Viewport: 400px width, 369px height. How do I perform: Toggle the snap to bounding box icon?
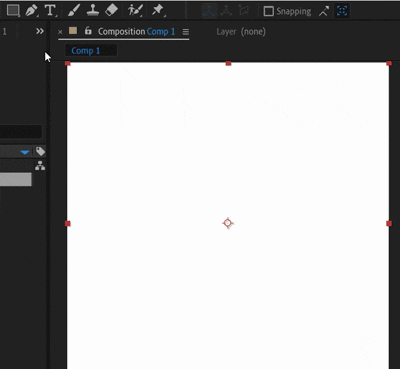(x=342, y=11)
